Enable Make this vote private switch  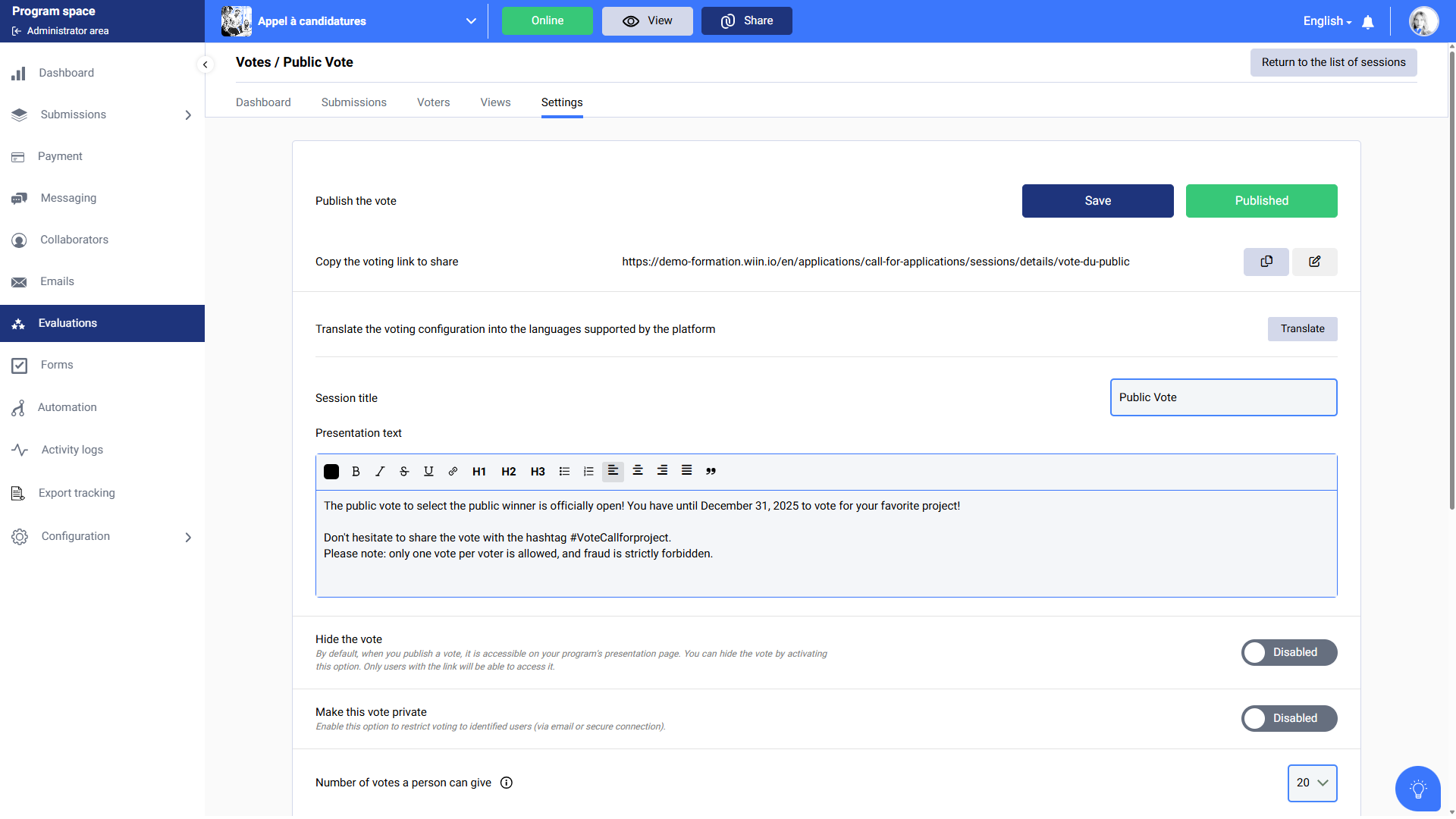click(x=1288, y=718)
